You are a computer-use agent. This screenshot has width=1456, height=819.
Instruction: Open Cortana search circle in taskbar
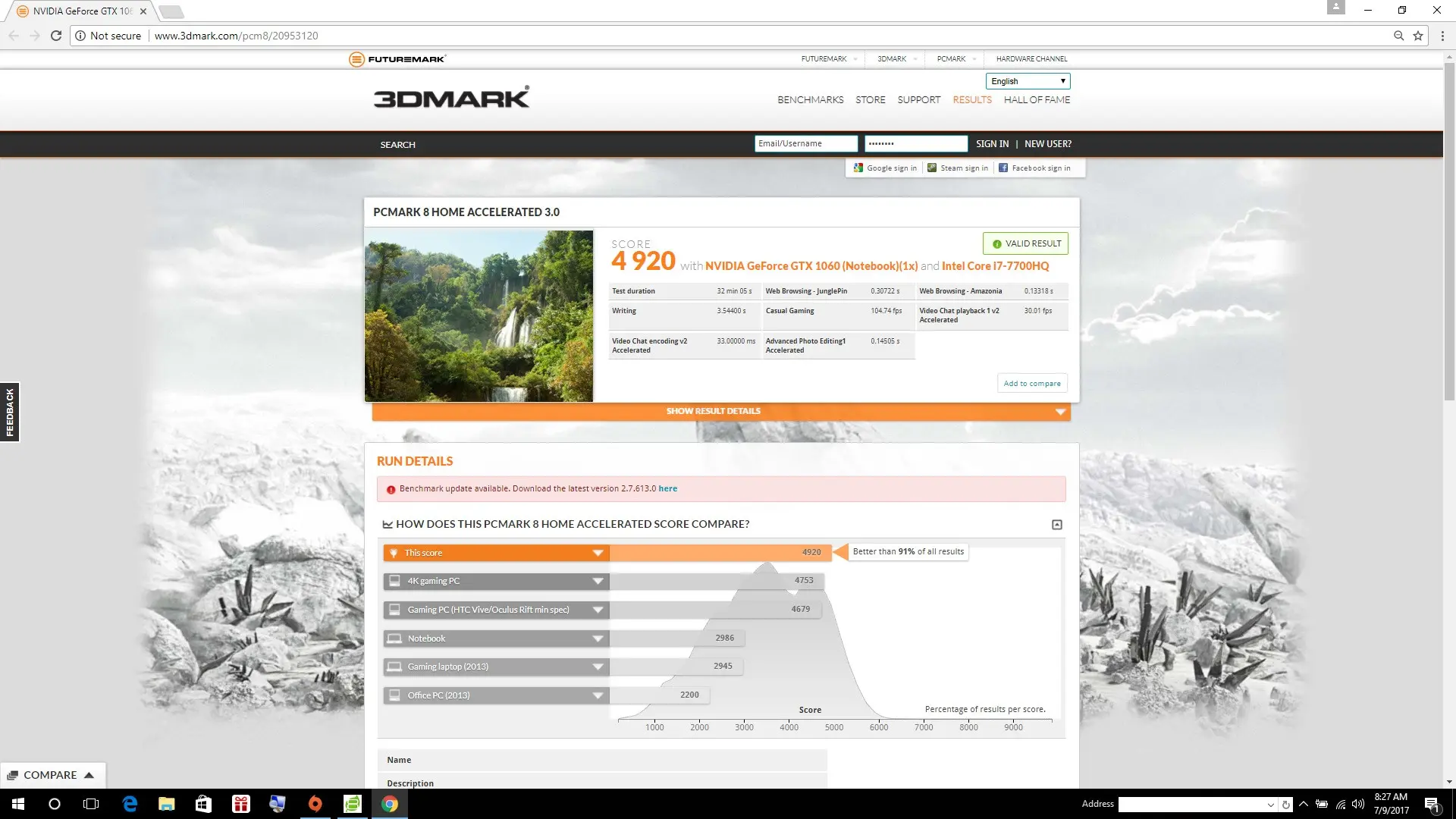(55, 804)
